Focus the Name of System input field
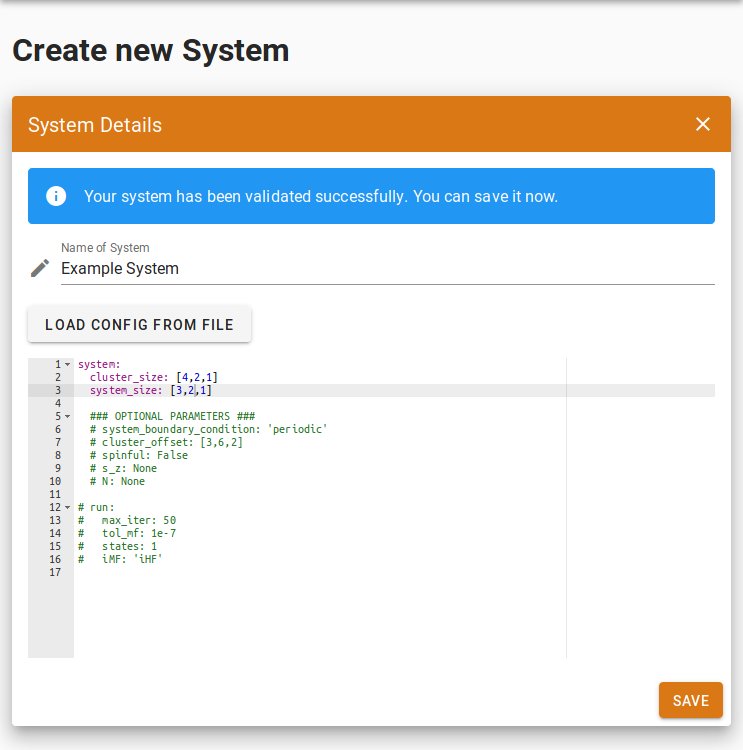Screen dimensions: 743x750 387,269
